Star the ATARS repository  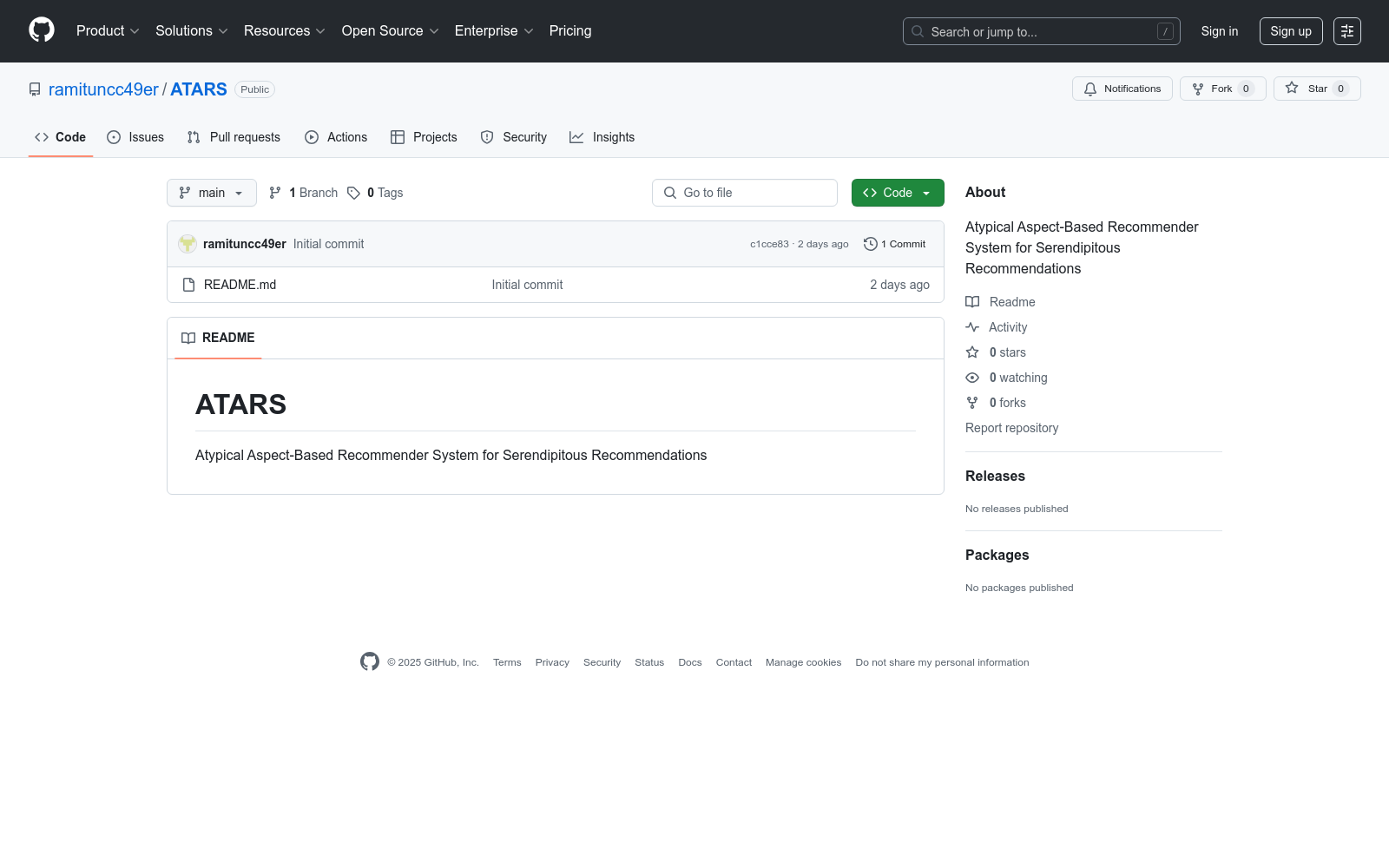[1317, 89]
